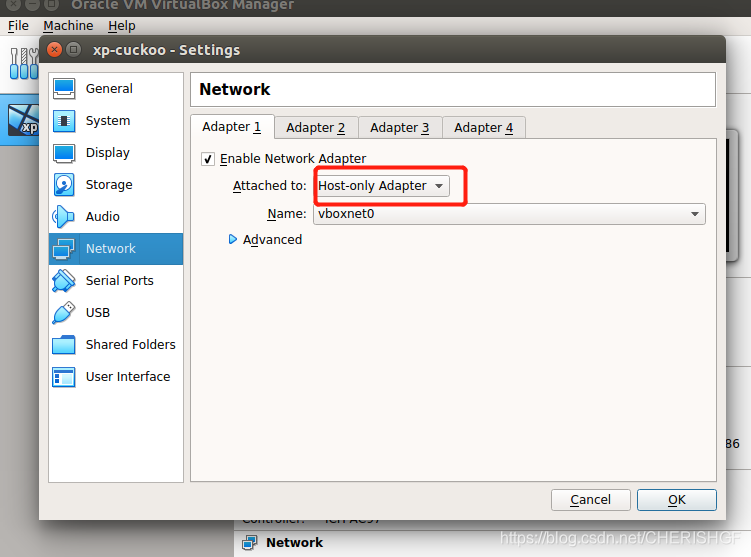Screen dimensions: 751x557
Task: Select the User Interface window icon
Action: 64,377
